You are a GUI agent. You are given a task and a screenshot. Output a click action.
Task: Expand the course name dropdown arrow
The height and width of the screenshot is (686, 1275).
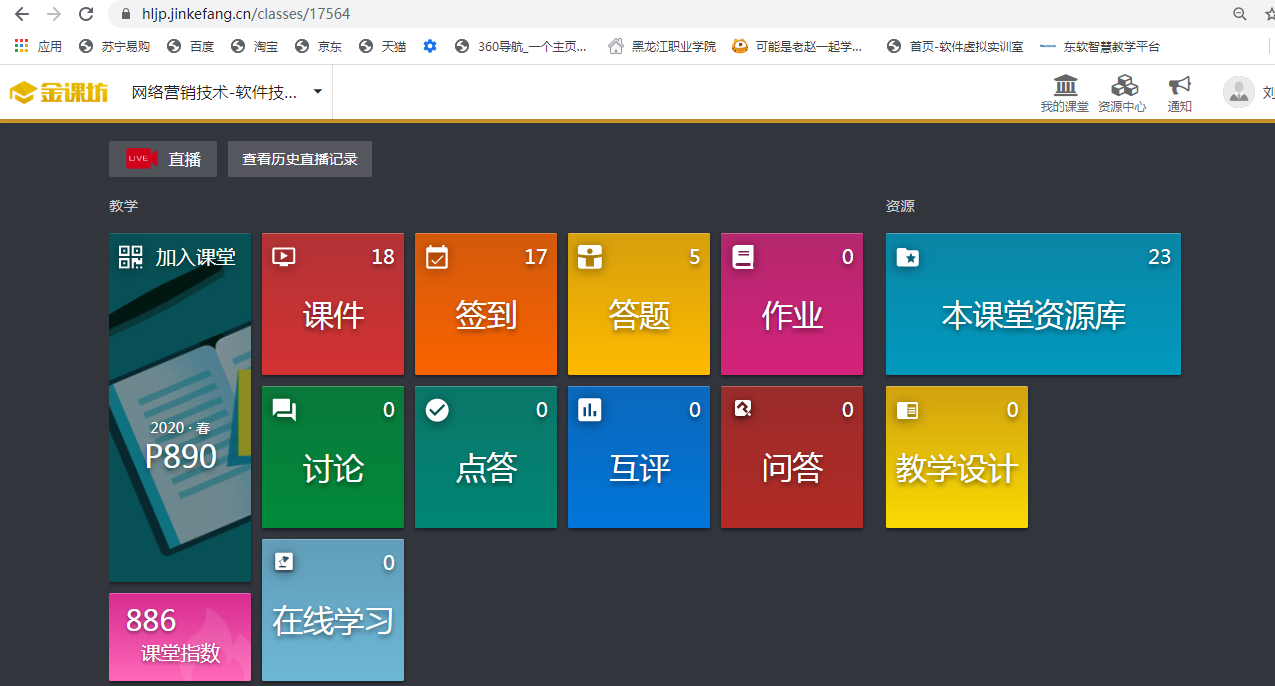click(318, 92)
